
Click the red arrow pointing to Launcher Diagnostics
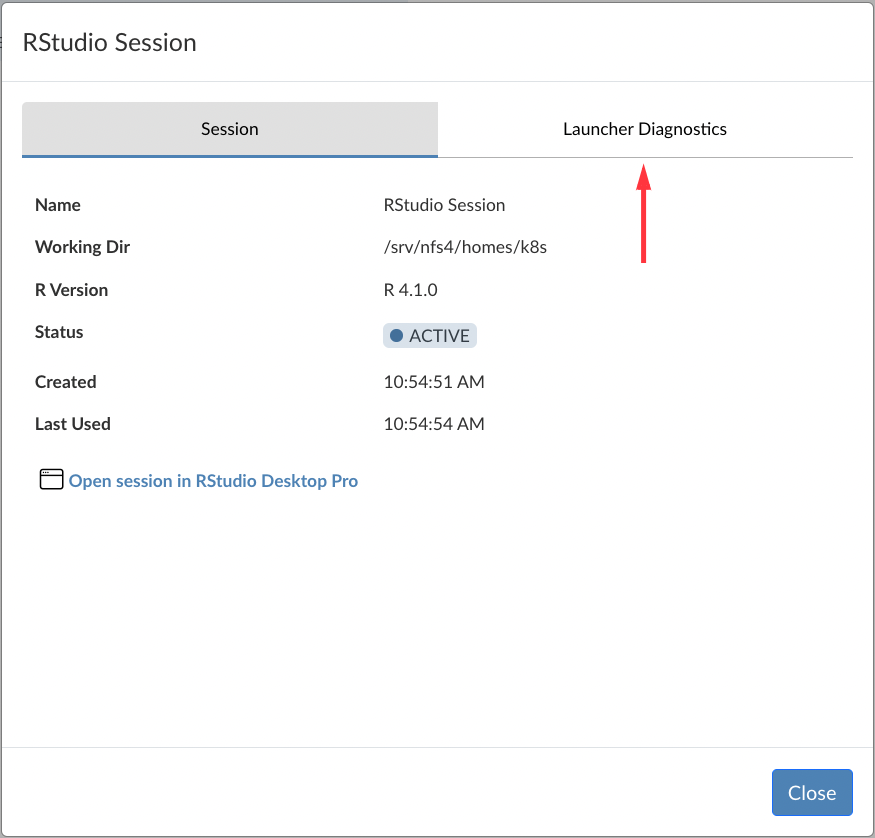[644, 215]
